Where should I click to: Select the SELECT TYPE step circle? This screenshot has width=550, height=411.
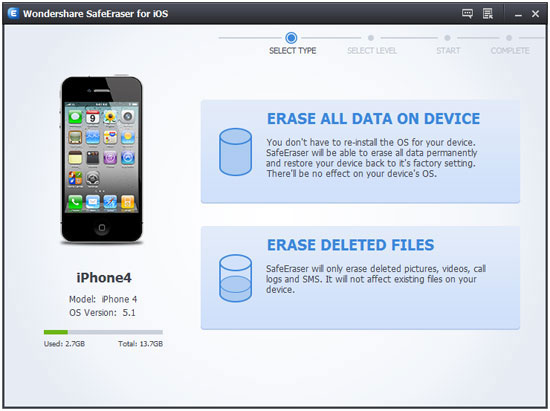[291, 38]
